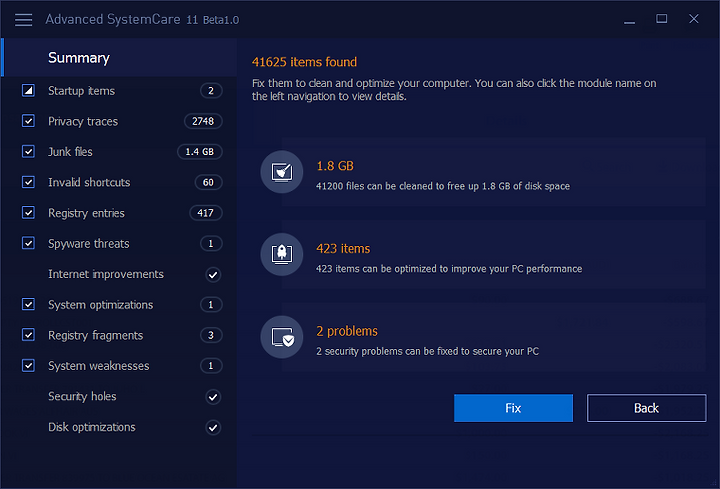Click the '2 security problems' description
The width and height of the screenshot is (720, 489).
point(427,351)
